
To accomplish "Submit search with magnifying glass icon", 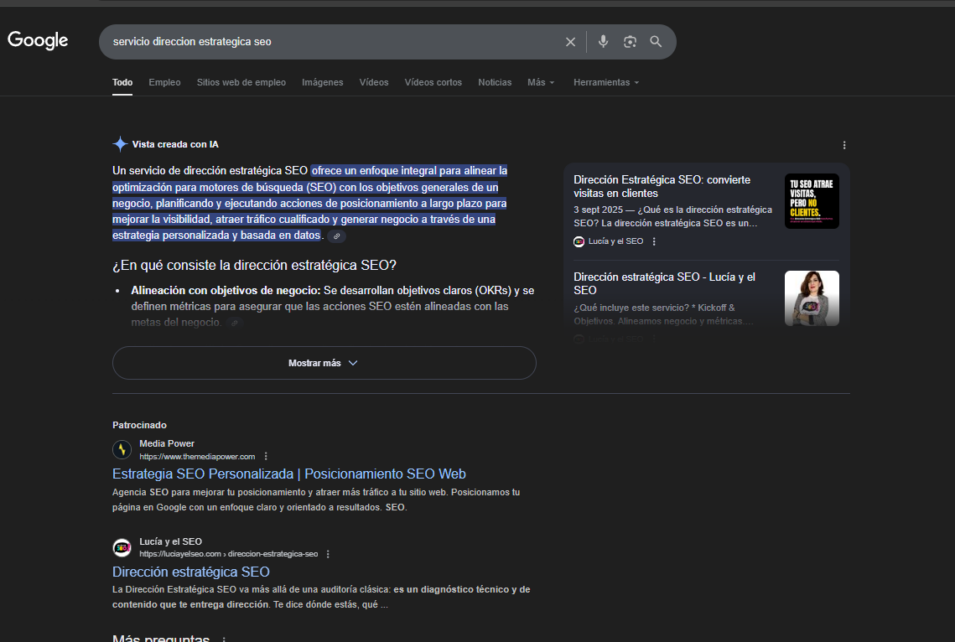I will (x=655, y=41).
